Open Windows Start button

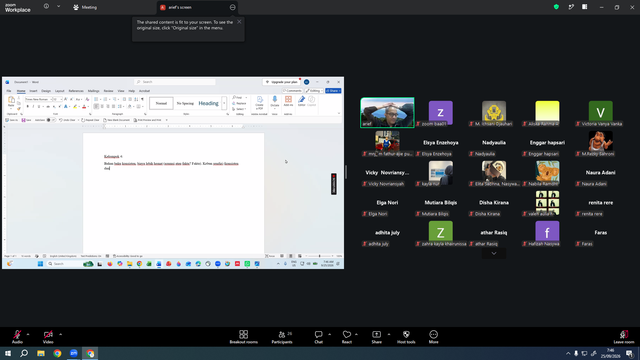pyautogui.click(x=8, y=353)
